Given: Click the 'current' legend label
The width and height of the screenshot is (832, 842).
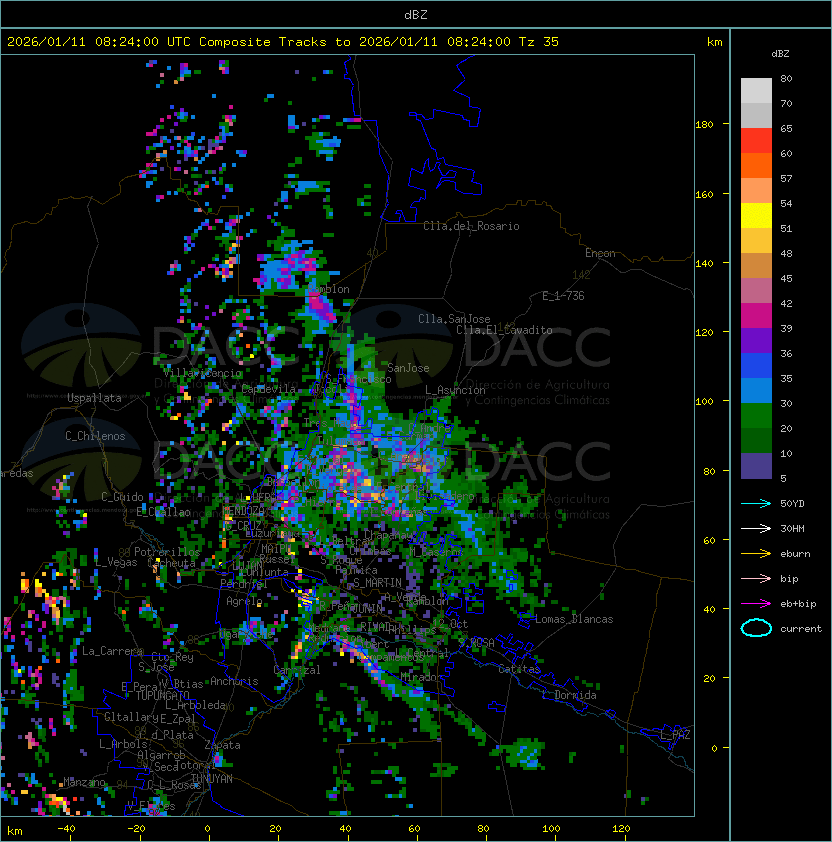Looking at the screenshot, I should pyautogui.click(x=801, y=629).
